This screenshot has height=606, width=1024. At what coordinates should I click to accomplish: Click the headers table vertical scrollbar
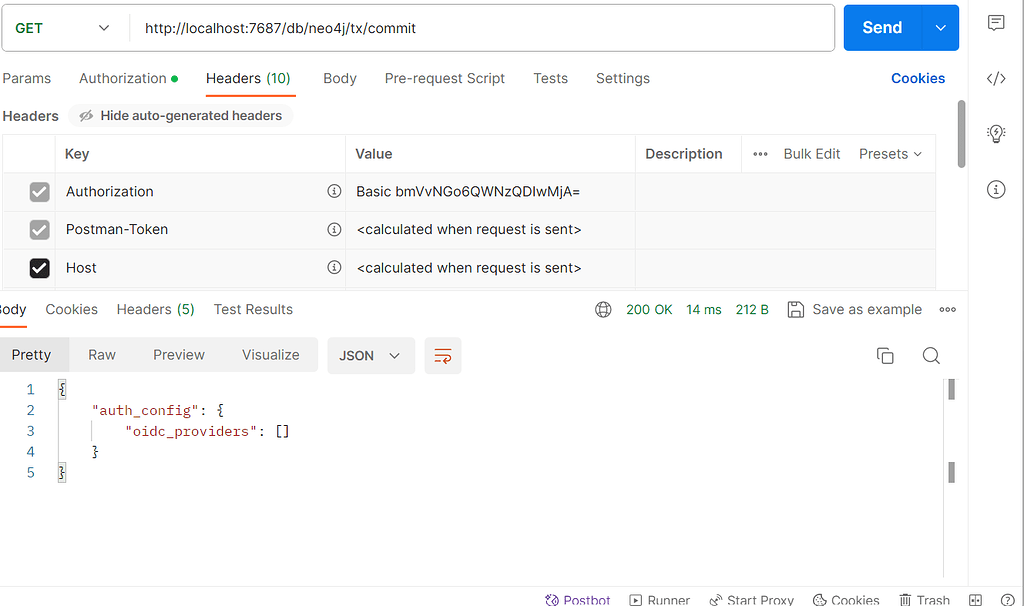[961, 135]
